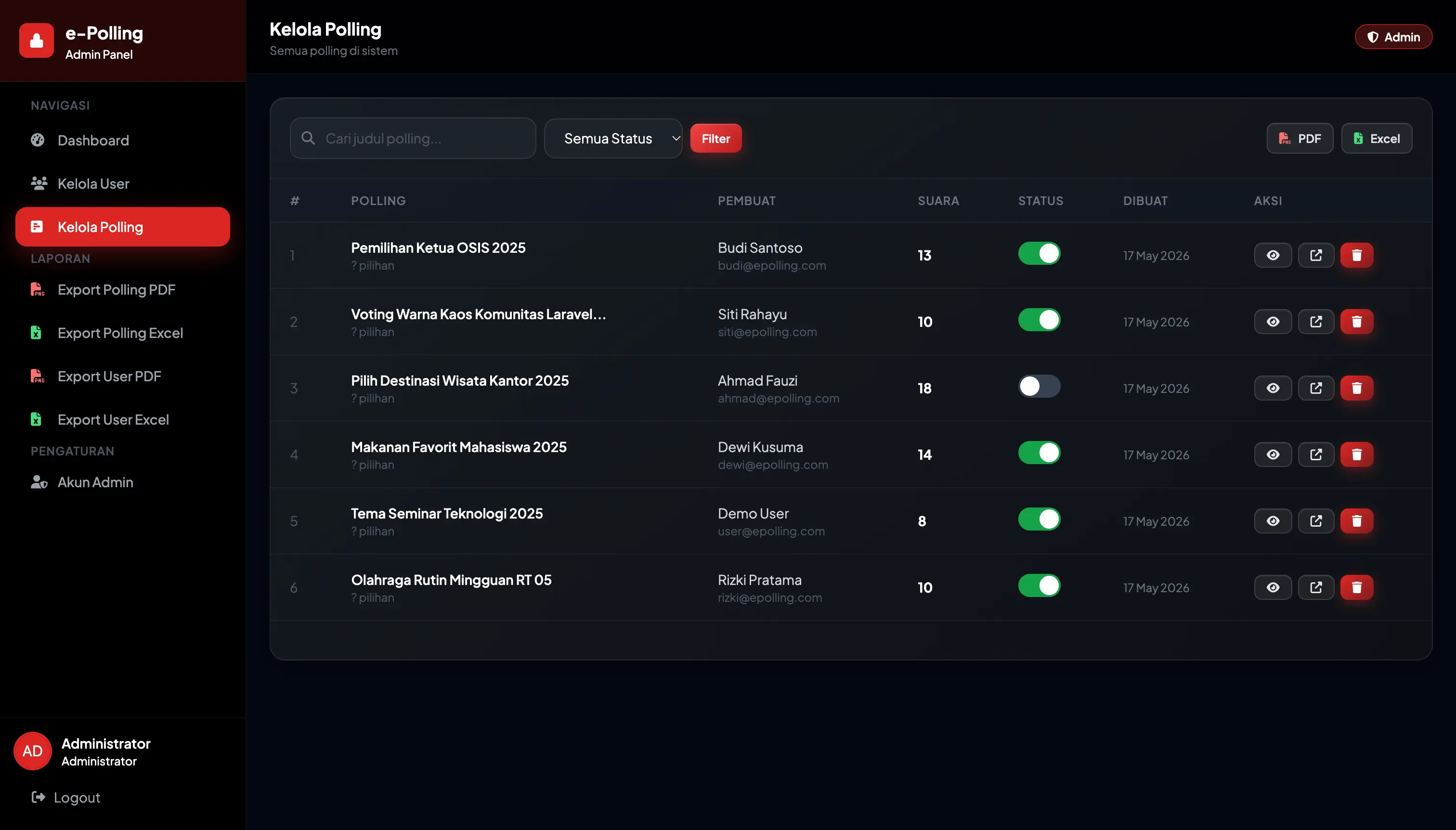Open external link for Pilih Destinasi Wisata Kantor

(x=1316, y=388)
